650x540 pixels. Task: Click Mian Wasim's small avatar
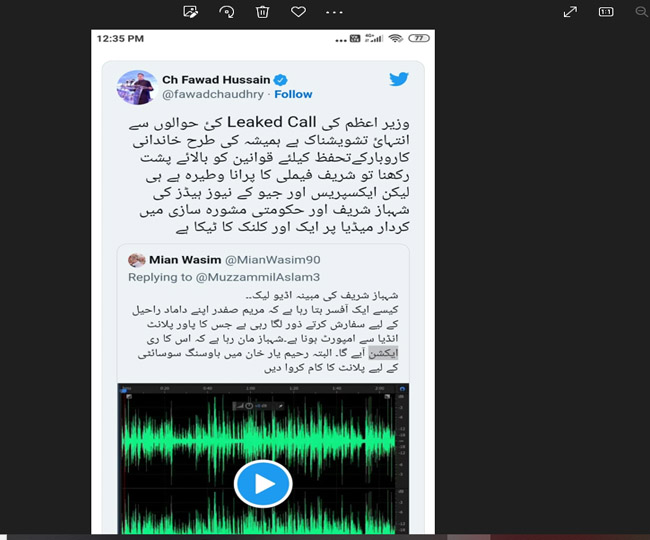coord(136,260)
